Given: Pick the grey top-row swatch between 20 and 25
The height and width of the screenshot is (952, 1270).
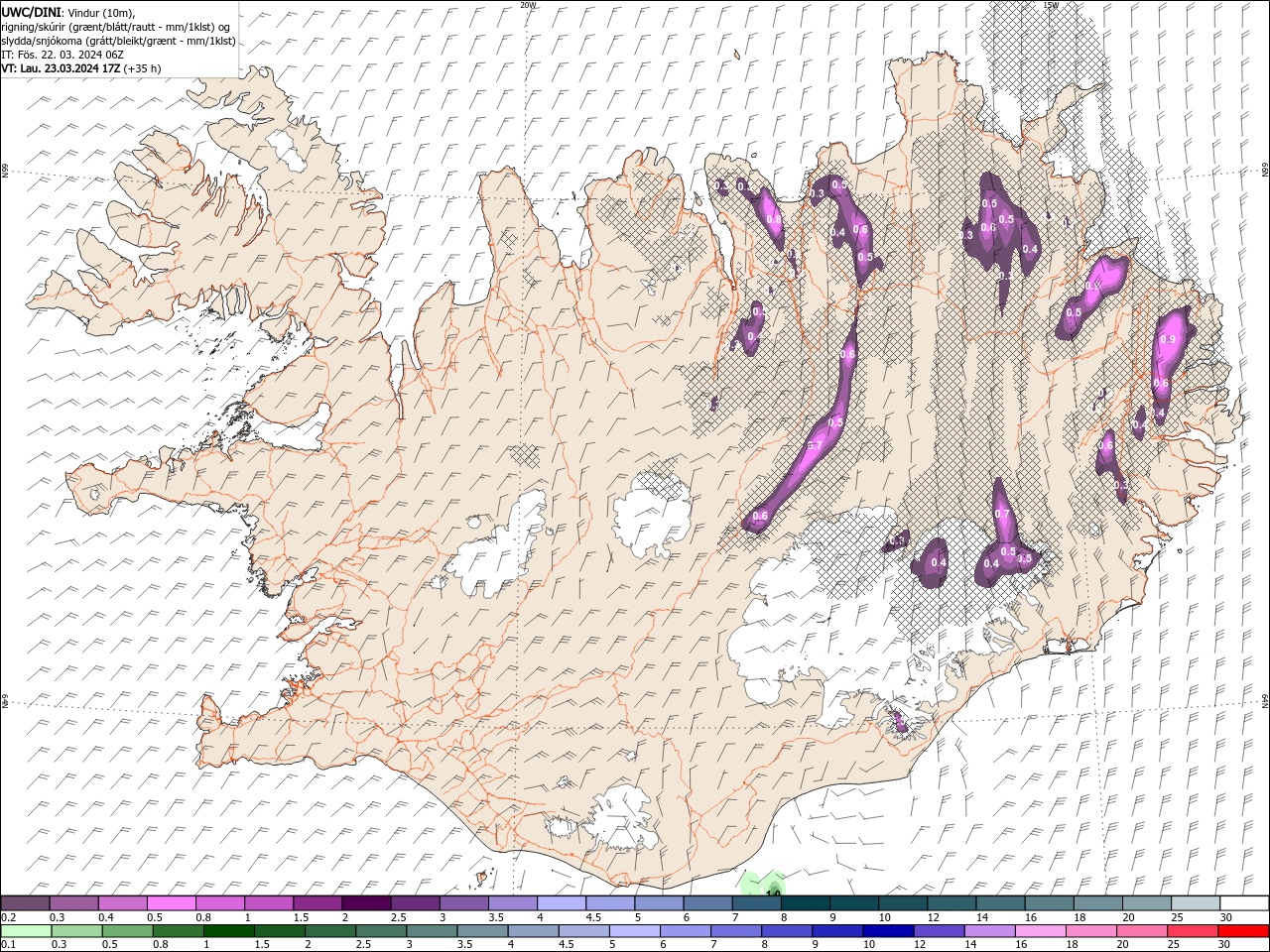Looking at the screenshot, I should tap(1147, 903).
